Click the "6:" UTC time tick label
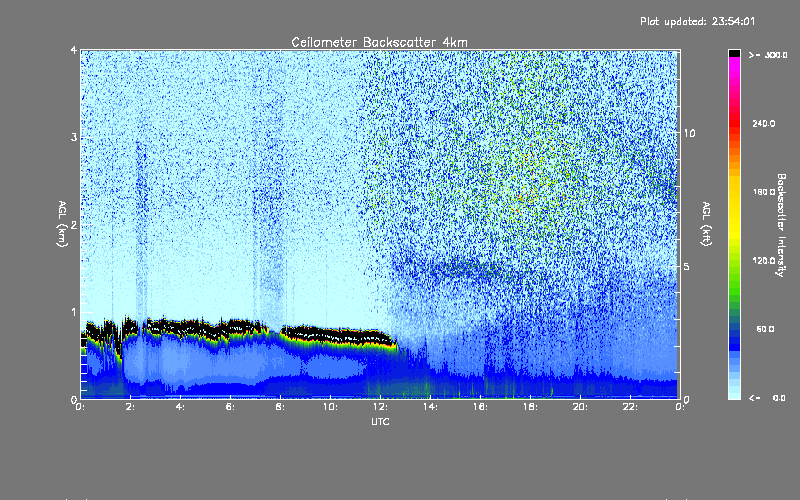Viewport: 800px width, 500px height. point(231,407)
